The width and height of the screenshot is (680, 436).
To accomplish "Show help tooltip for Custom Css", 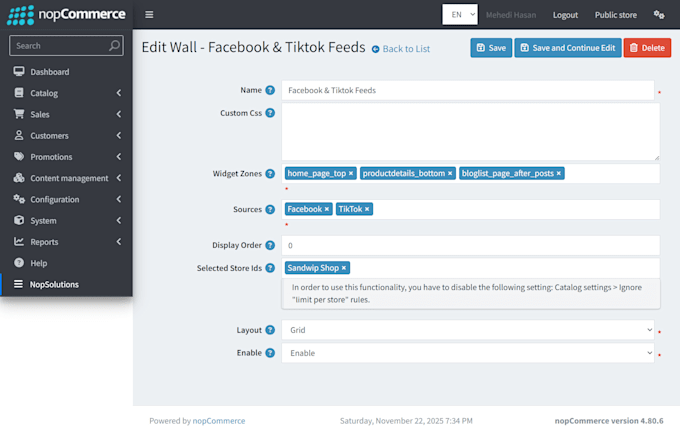I will (270, 113).
